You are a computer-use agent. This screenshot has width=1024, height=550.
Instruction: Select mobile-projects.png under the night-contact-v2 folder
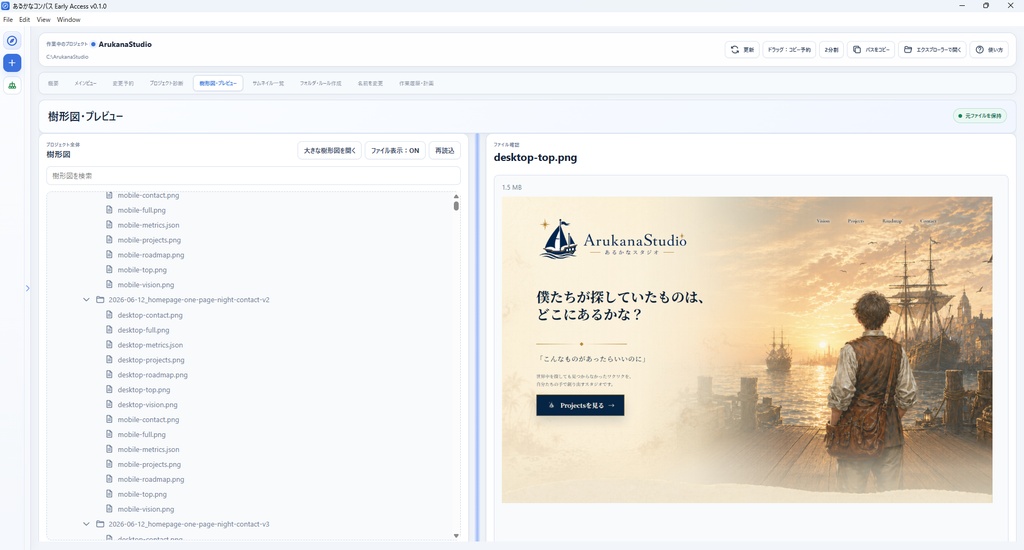(x=149, y=464)
